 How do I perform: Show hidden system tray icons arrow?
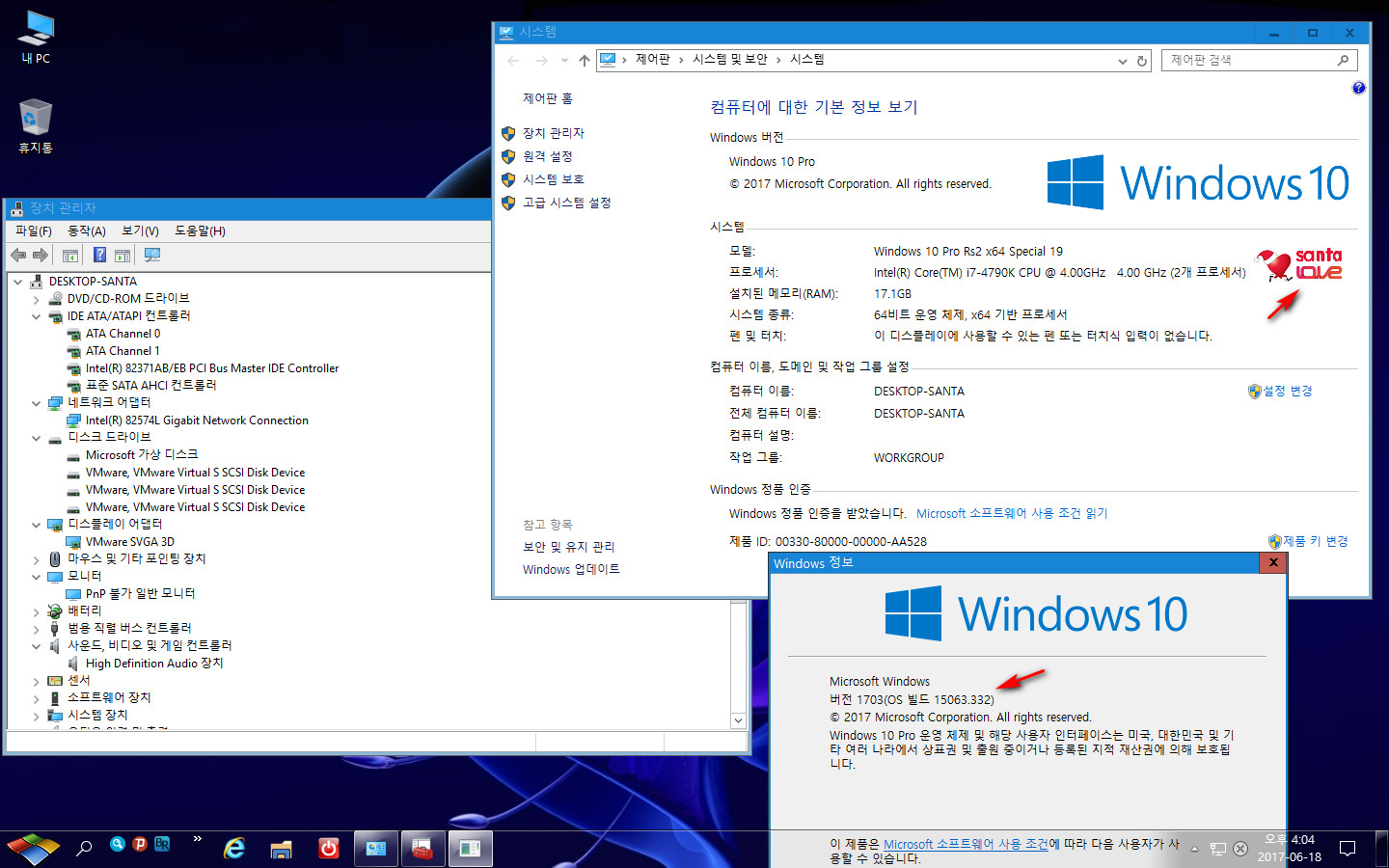click(1194, 849)
